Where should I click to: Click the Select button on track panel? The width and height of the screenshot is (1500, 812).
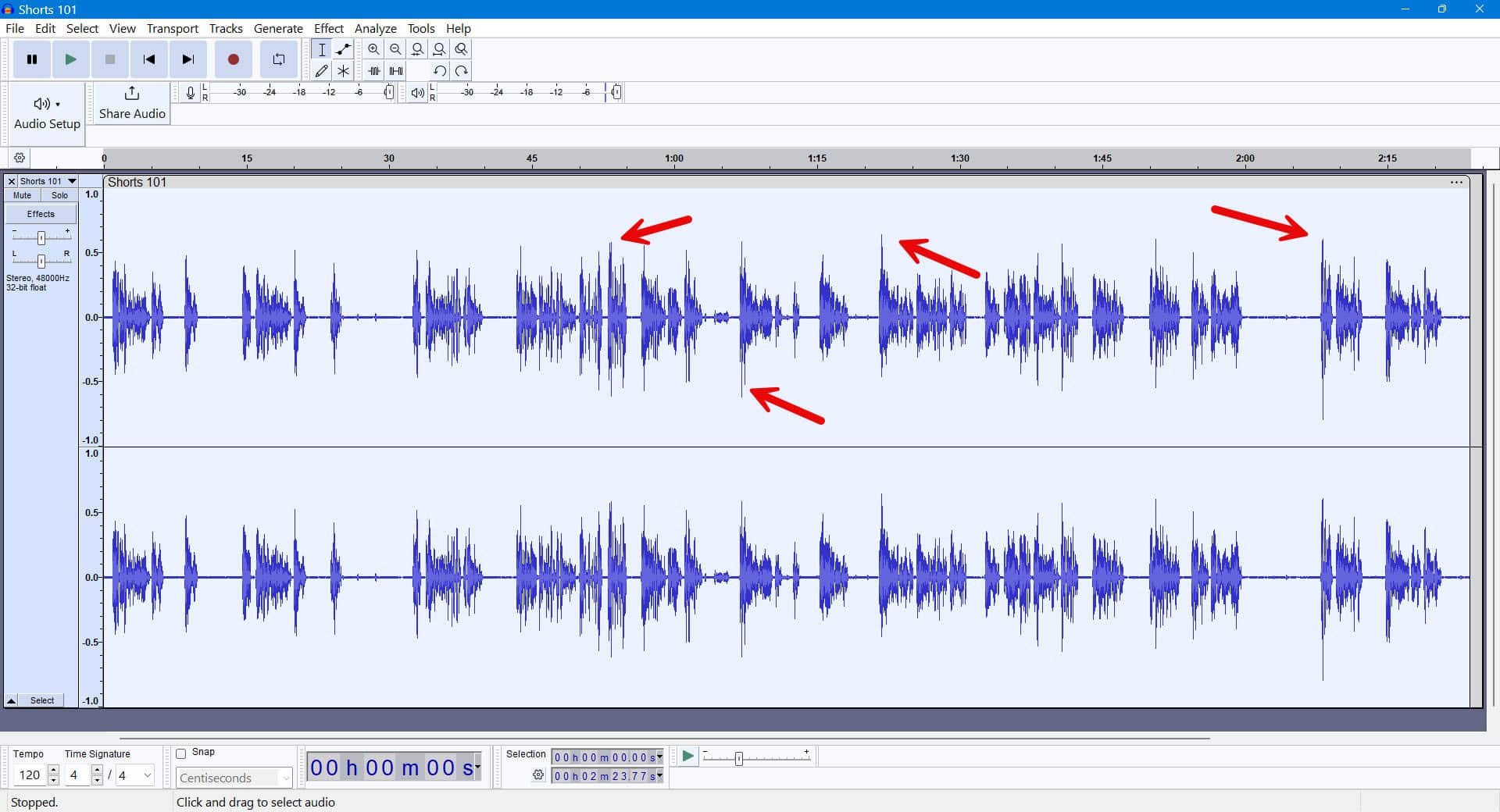41,700
